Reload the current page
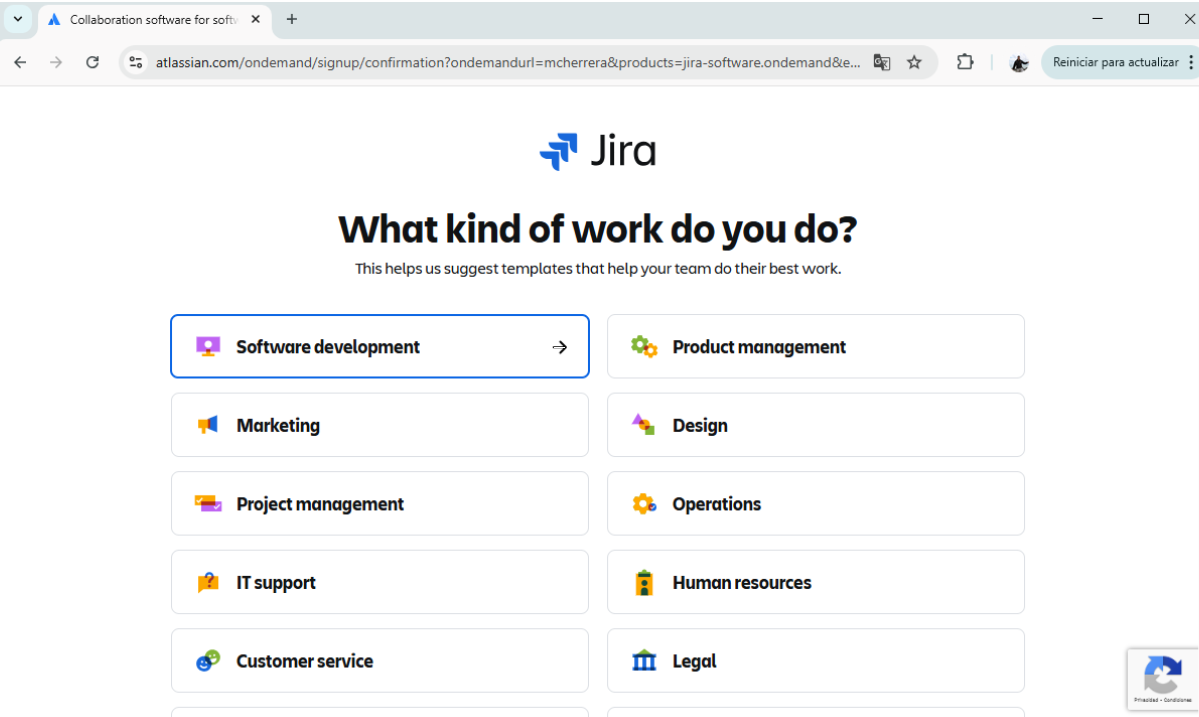1199x717 pixels. 93,62
